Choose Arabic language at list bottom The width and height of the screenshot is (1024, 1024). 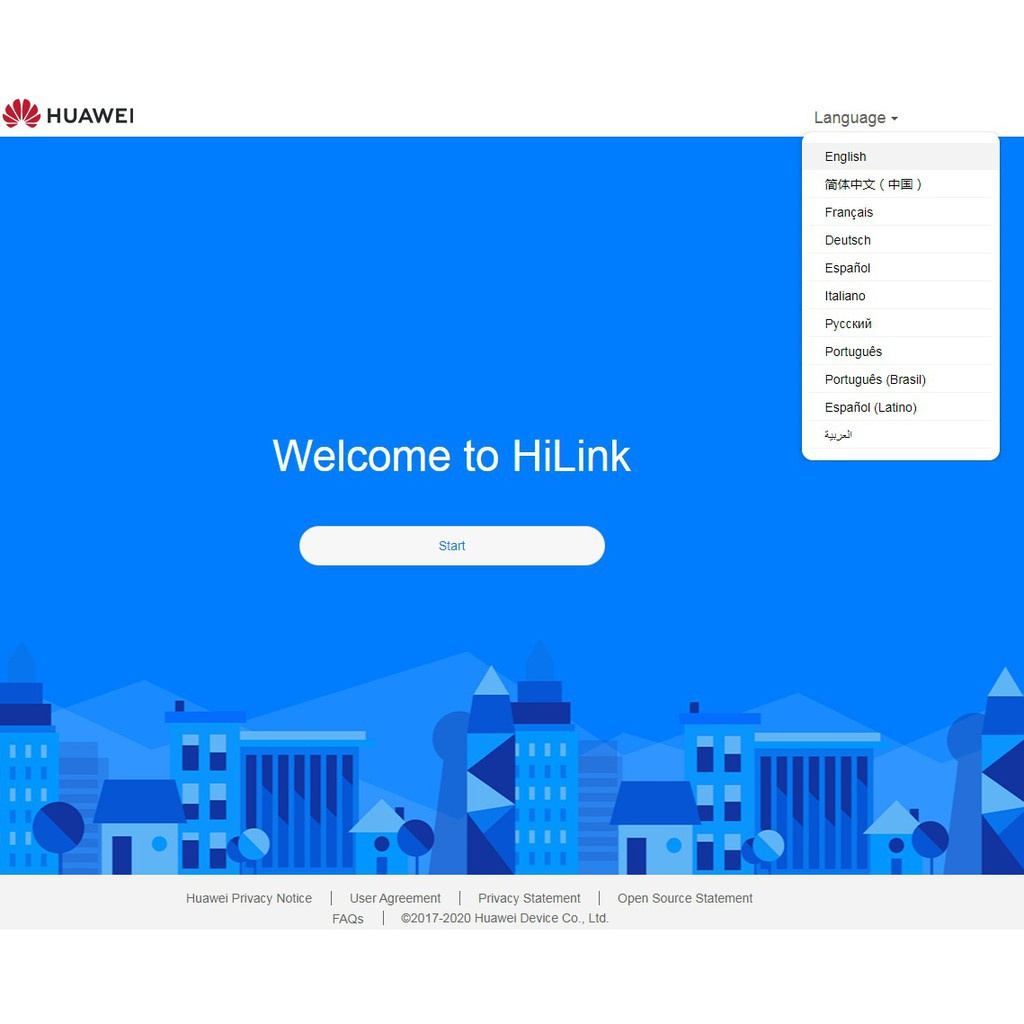click(x=838, y=435)
